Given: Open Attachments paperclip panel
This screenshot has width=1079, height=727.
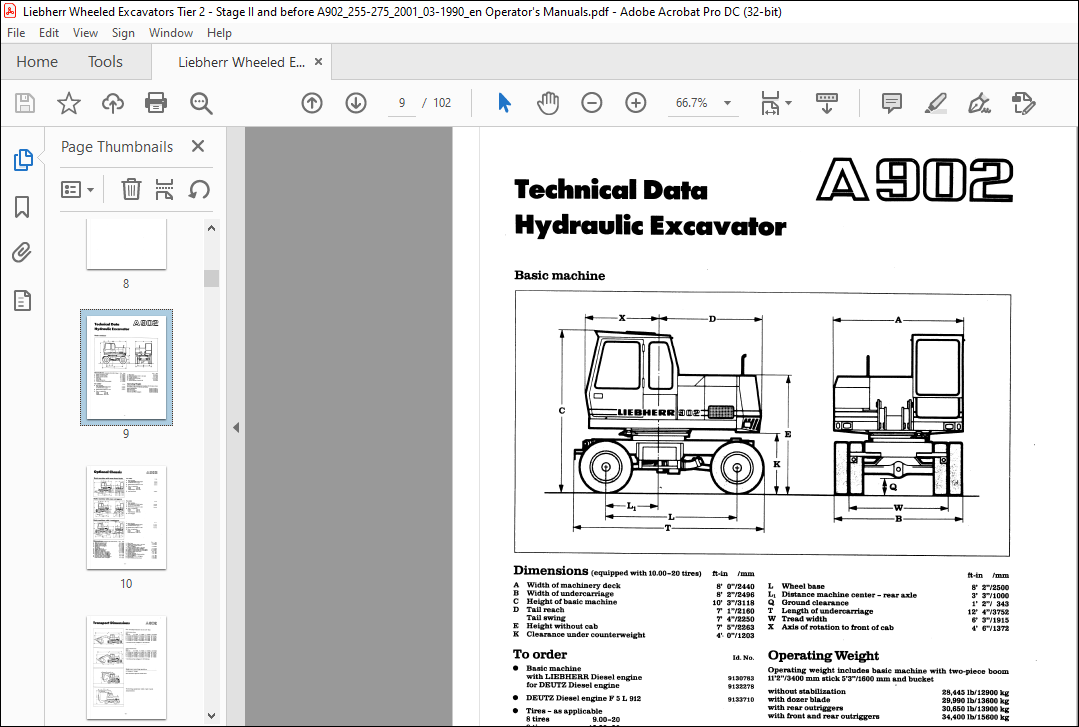Looking at the screenshot, I should point(22,253).
